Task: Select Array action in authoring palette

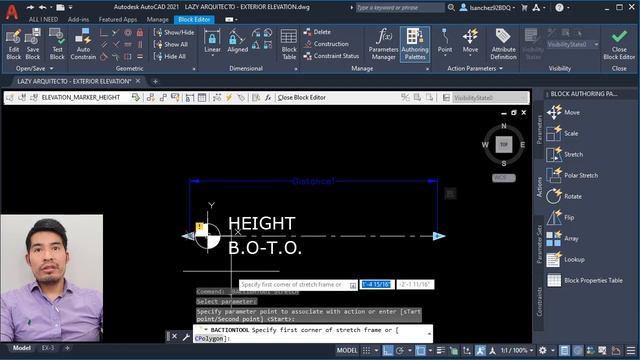Action: (562, 238)
